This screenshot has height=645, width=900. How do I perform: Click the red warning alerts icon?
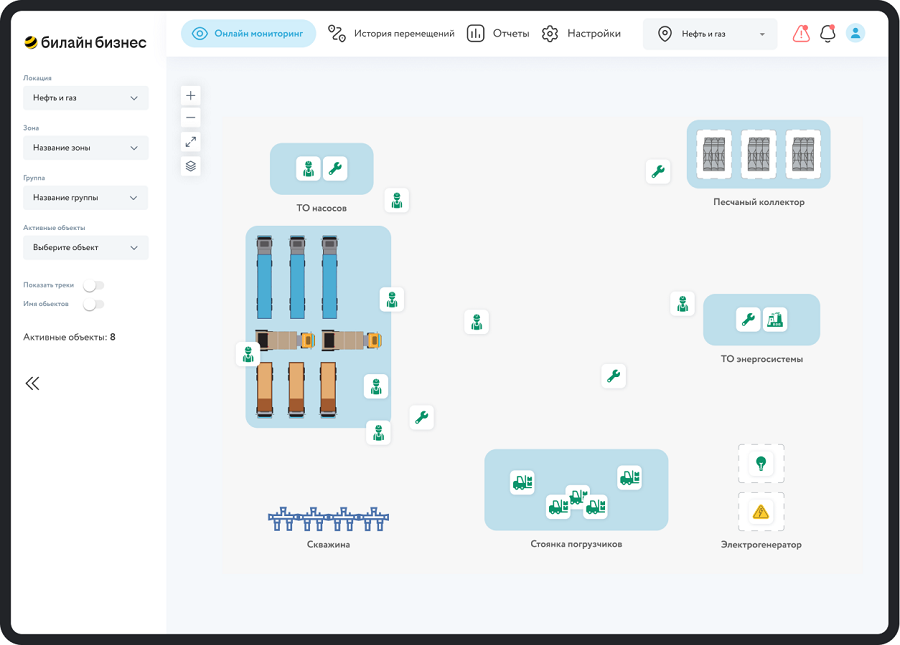coord(801,34)
